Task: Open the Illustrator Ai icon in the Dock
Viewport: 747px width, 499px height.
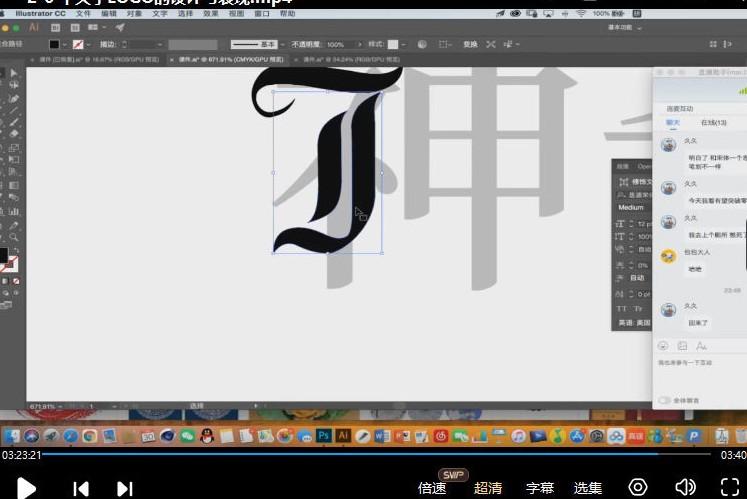Action: pyautogui.click(x=342, y=436)
